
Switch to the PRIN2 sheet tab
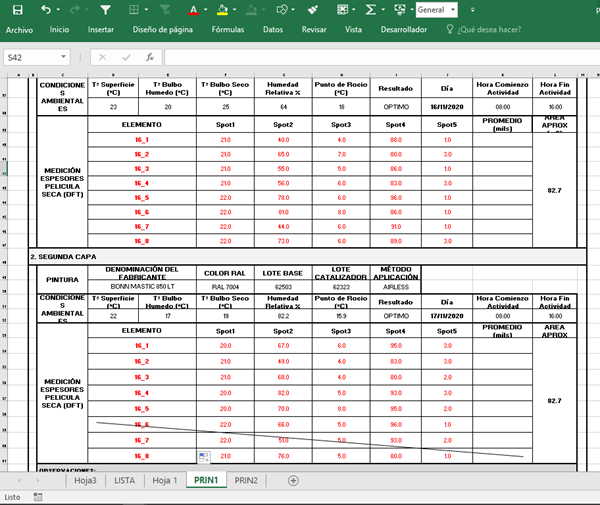click(245, 481)
